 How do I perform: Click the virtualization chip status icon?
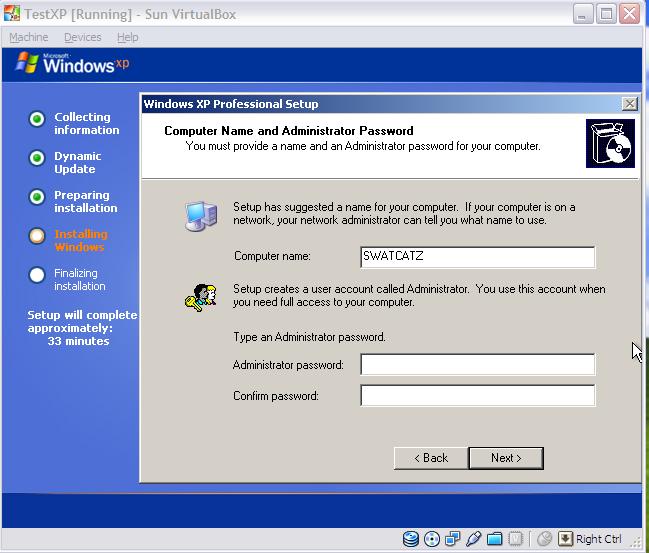[516, 539]
